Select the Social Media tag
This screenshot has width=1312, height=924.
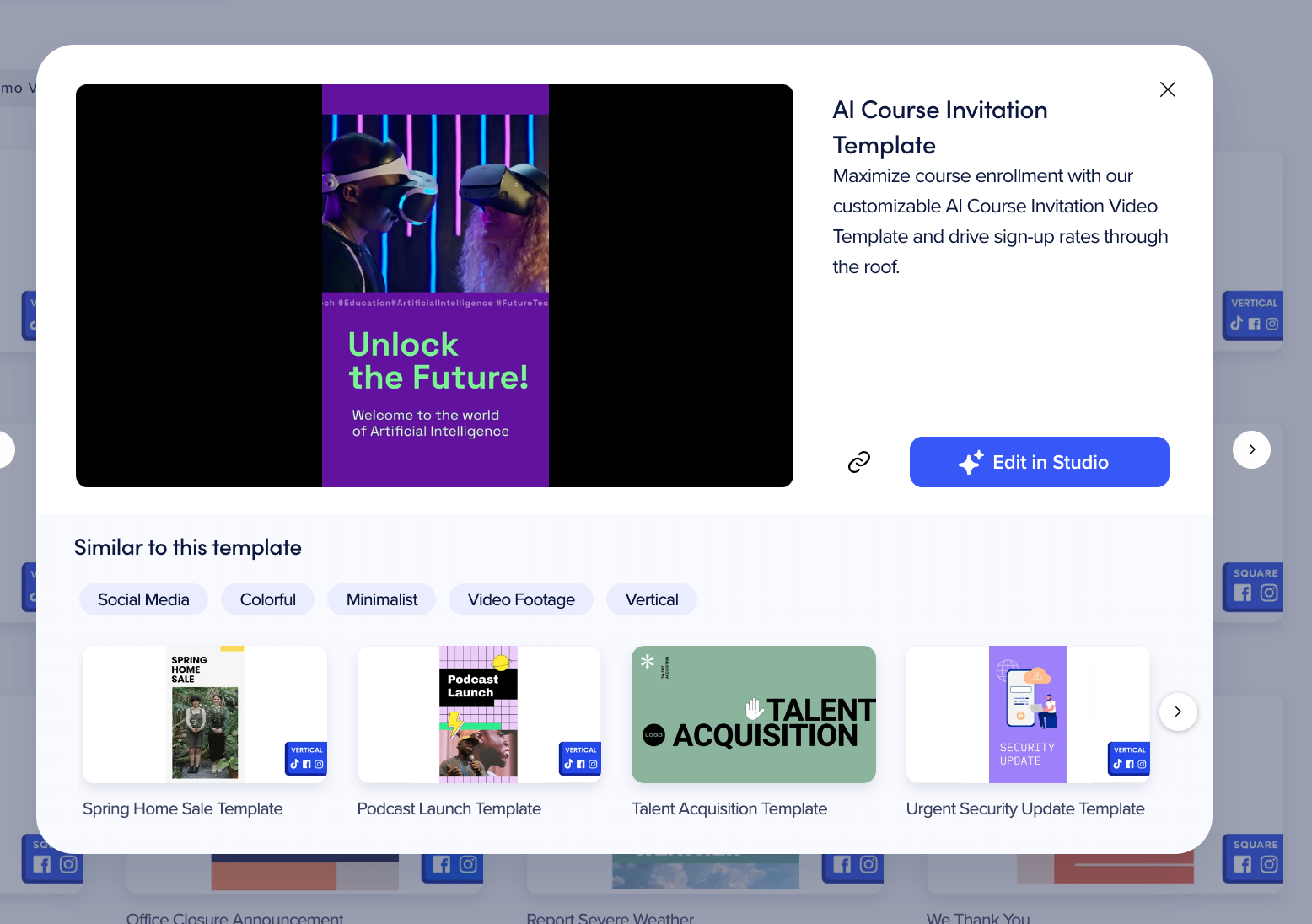(143, 599)
